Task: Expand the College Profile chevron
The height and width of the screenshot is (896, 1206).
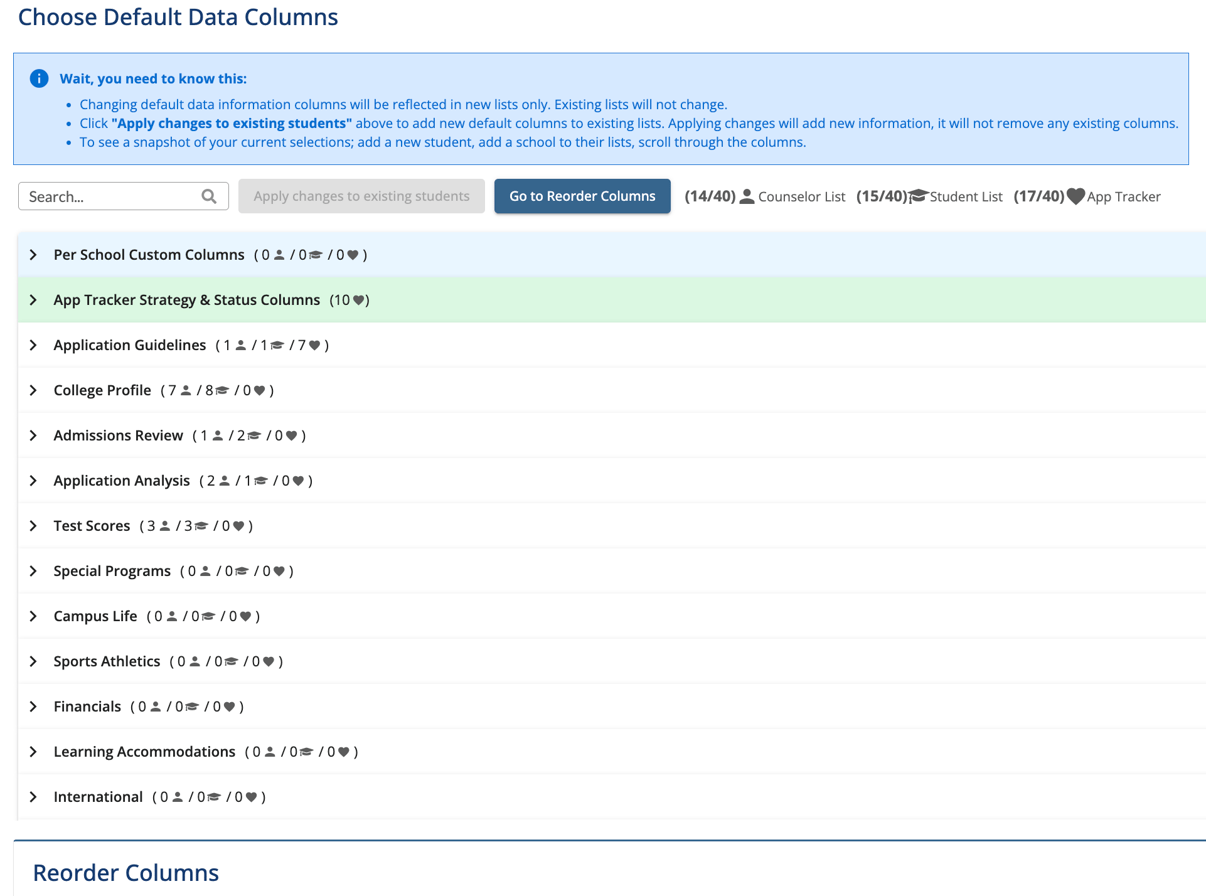Action: 33,390
